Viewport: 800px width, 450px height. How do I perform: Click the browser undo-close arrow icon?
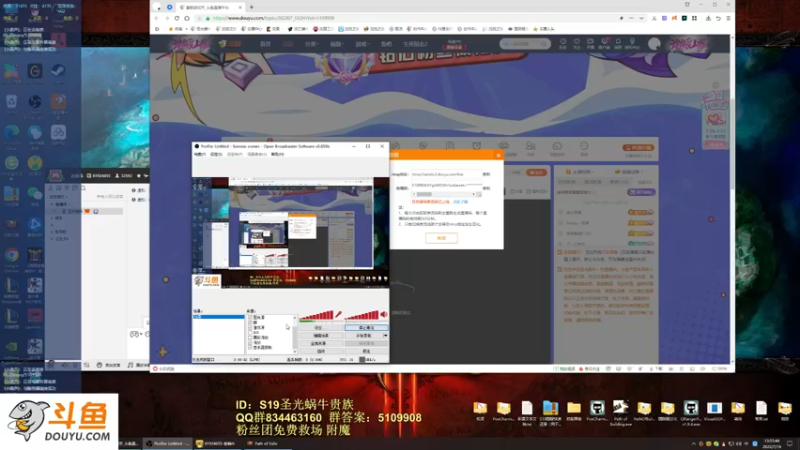click(718, 18)
